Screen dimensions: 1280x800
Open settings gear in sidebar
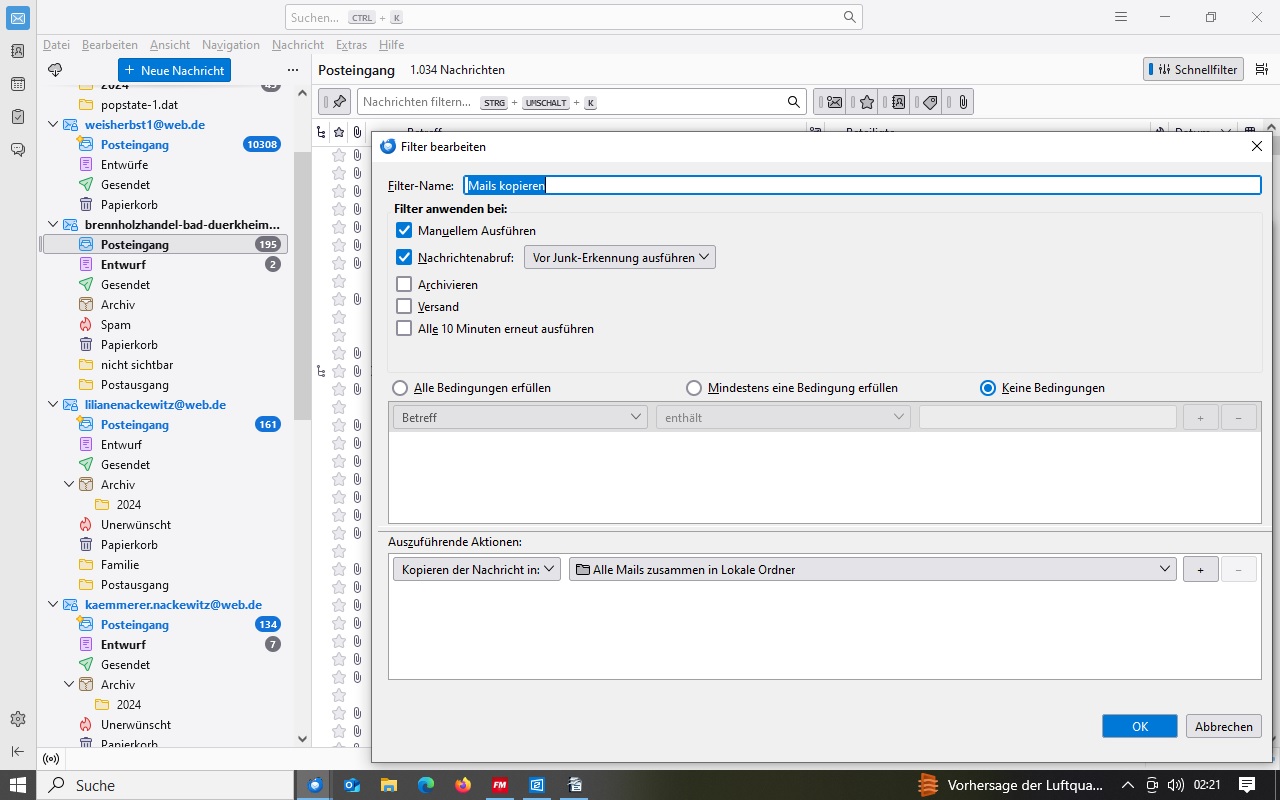pyautogui.click(x=18, y=719)
